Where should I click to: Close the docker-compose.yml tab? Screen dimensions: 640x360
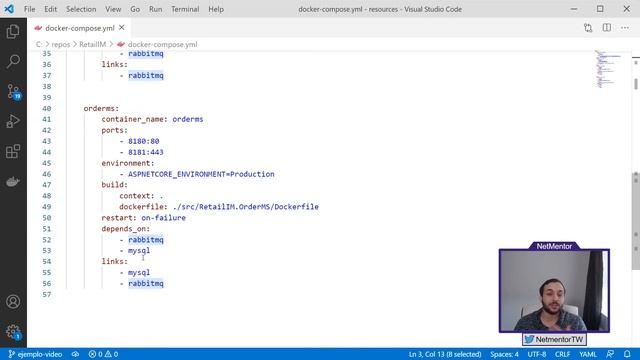pyautogui.click(x=122, y=28)
